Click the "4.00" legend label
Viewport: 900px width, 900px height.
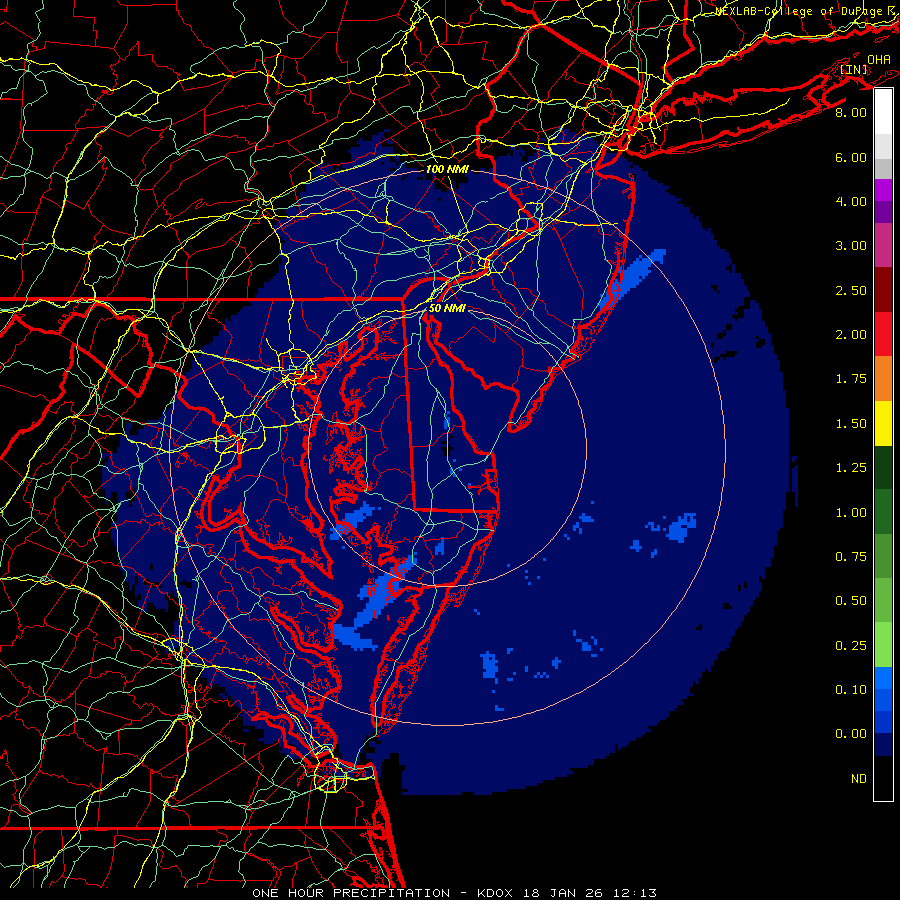pos(851,201)
